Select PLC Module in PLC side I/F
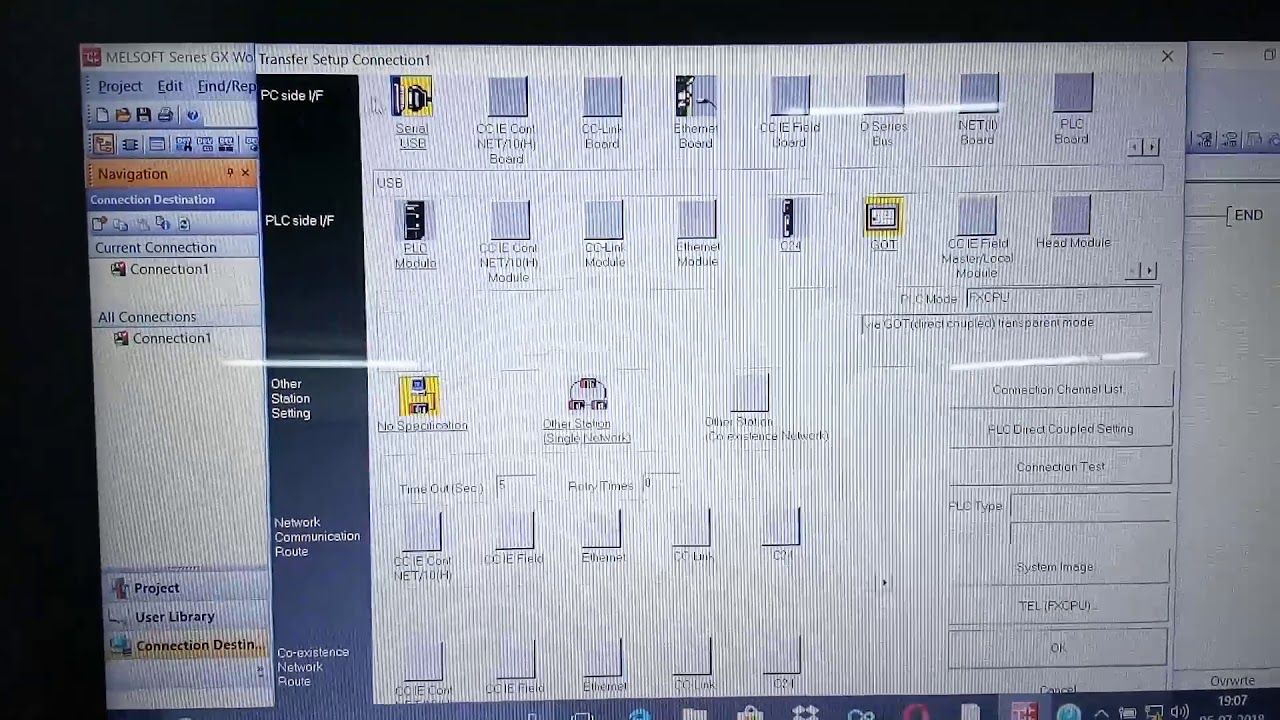Viewport: 1280px width, 720px height. [x=414, y=221]
